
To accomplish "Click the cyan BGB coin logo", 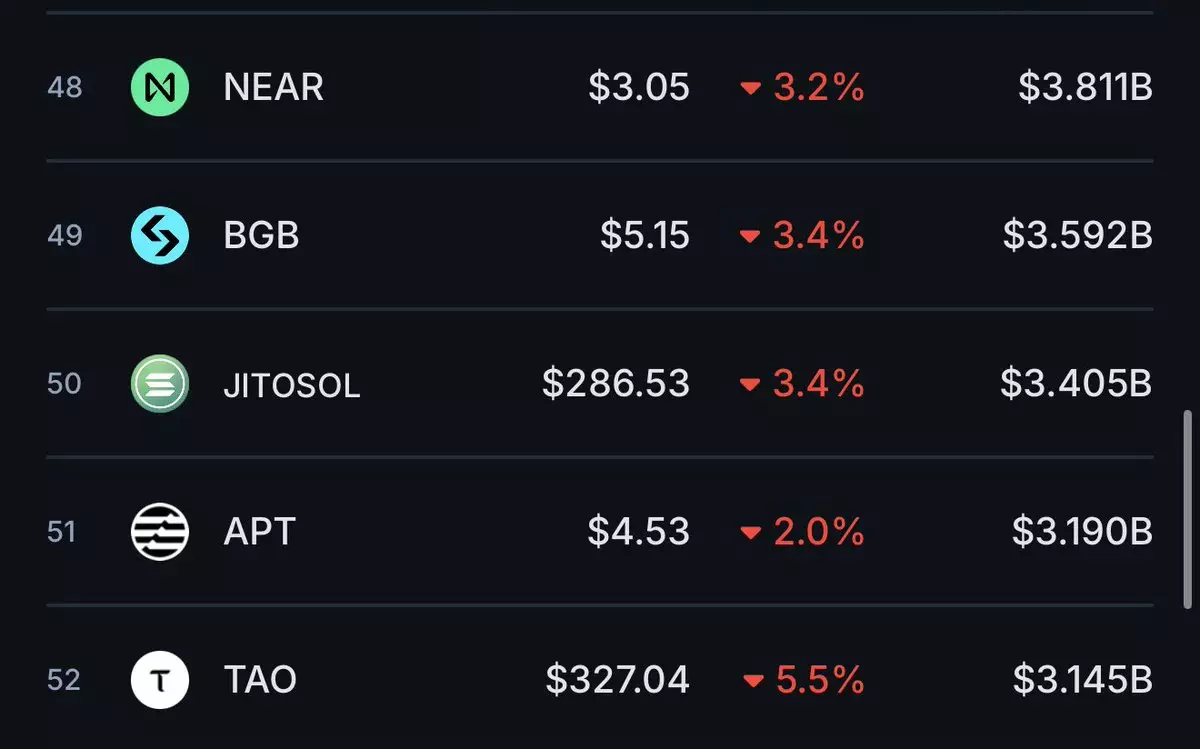I will (x=160, y=236).
